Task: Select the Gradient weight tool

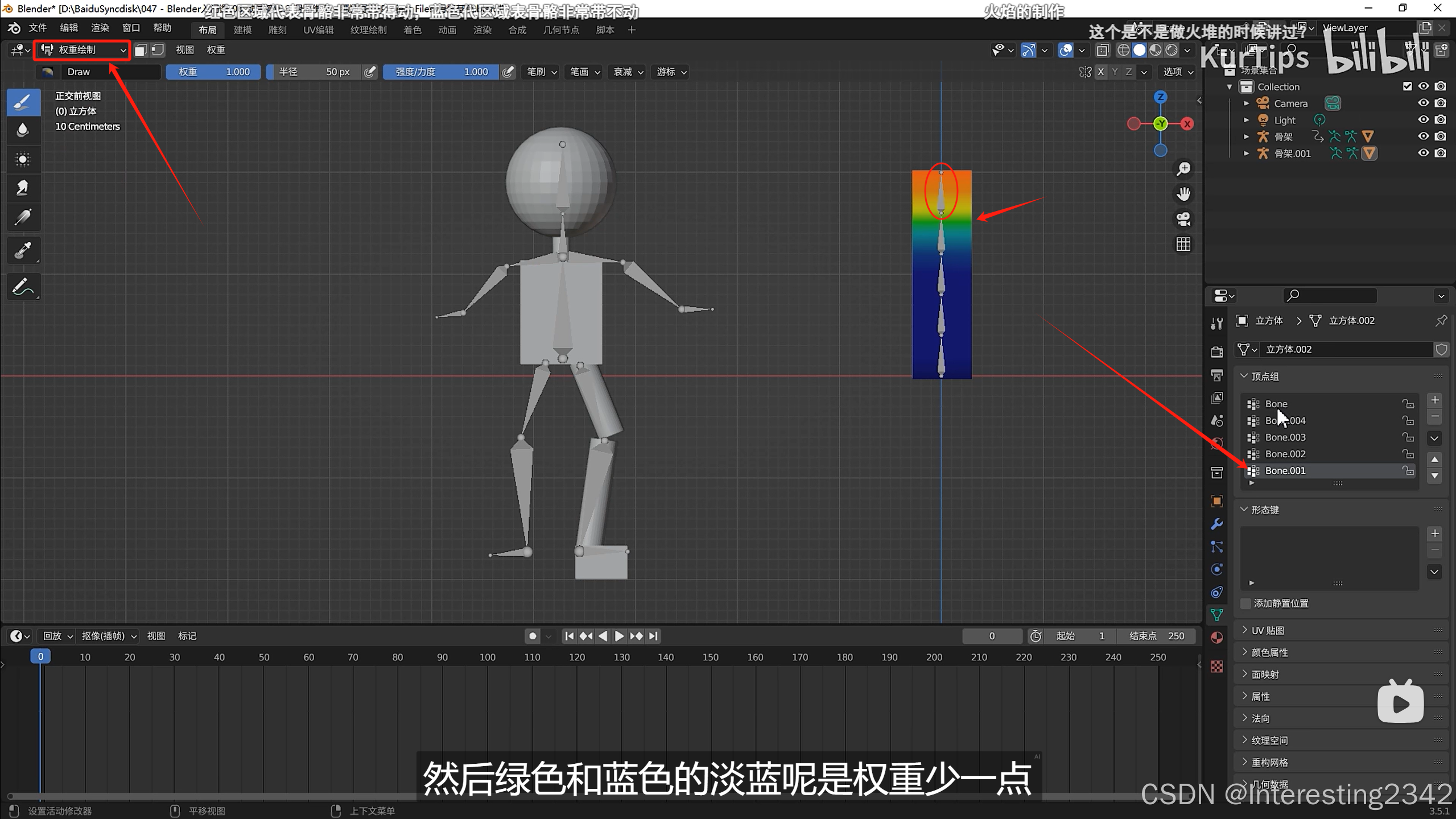Action: tap(23, 217)
